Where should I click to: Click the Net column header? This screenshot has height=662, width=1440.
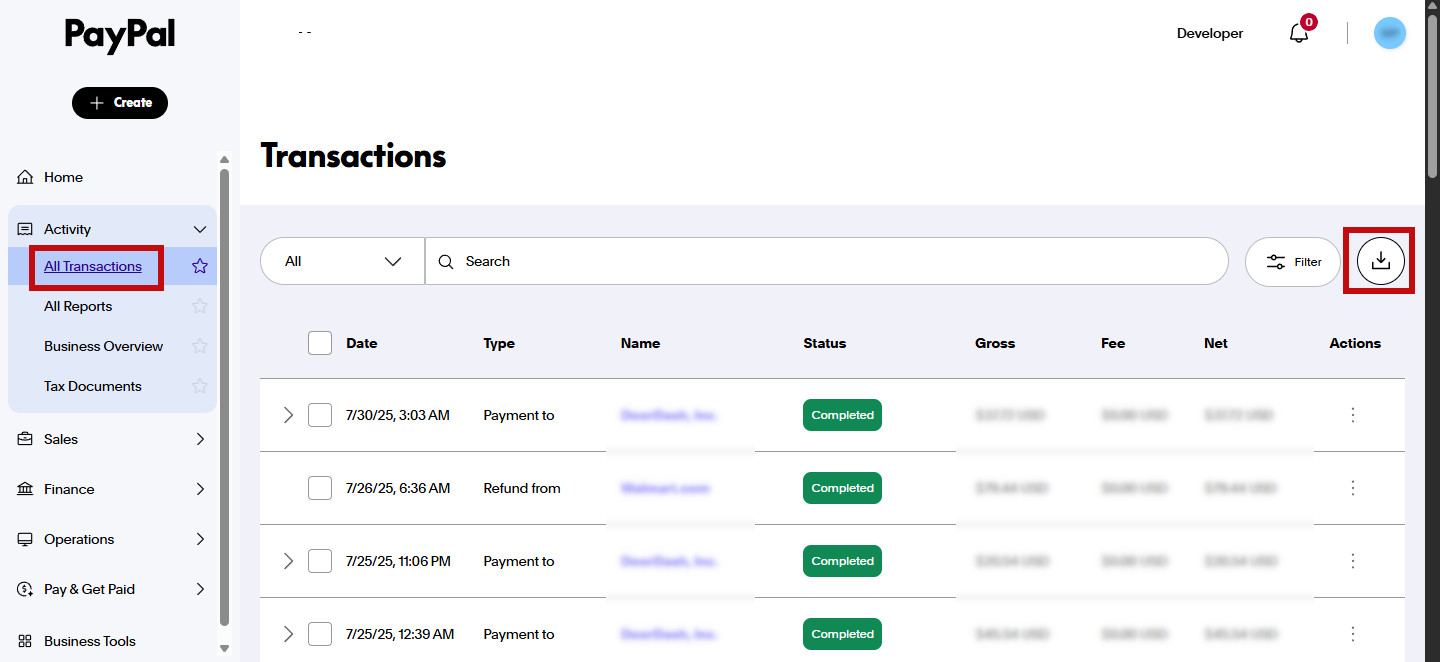(1216, 343)
